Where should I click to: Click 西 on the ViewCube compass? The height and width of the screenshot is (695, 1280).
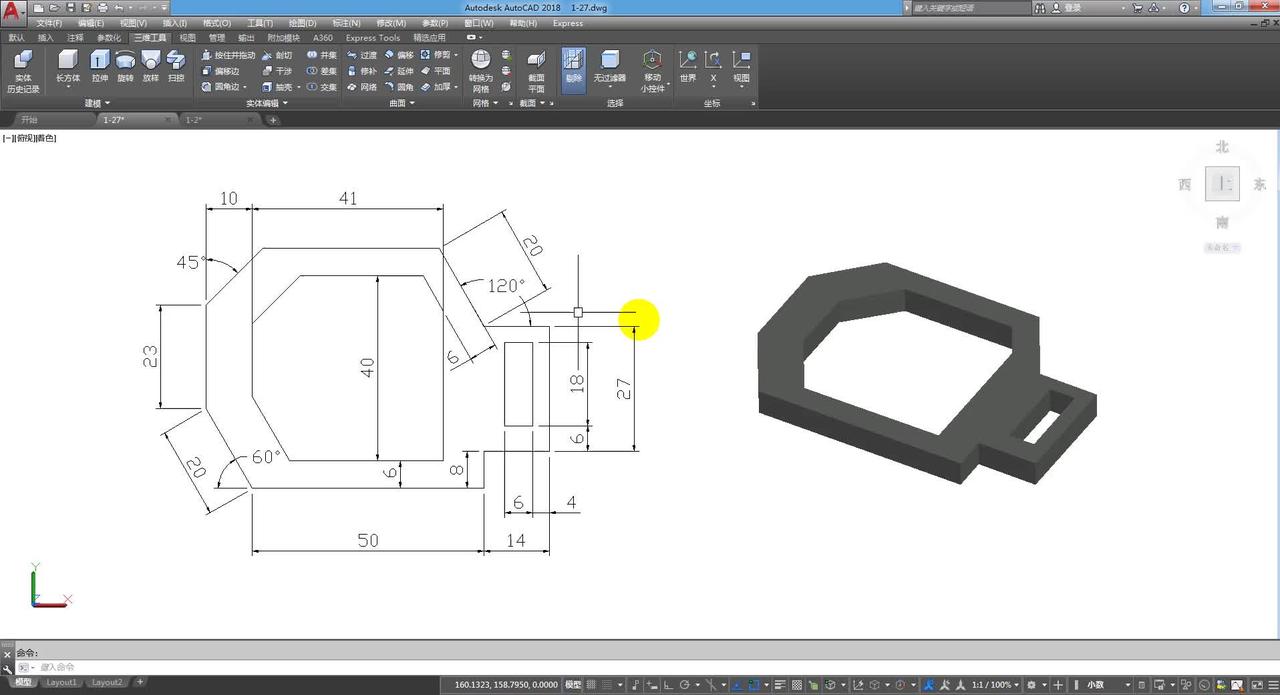click(x=1183, y=184)
